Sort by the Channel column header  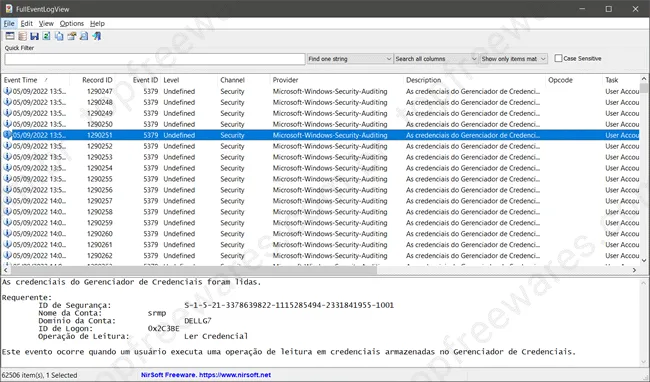(x=243, y=80)
